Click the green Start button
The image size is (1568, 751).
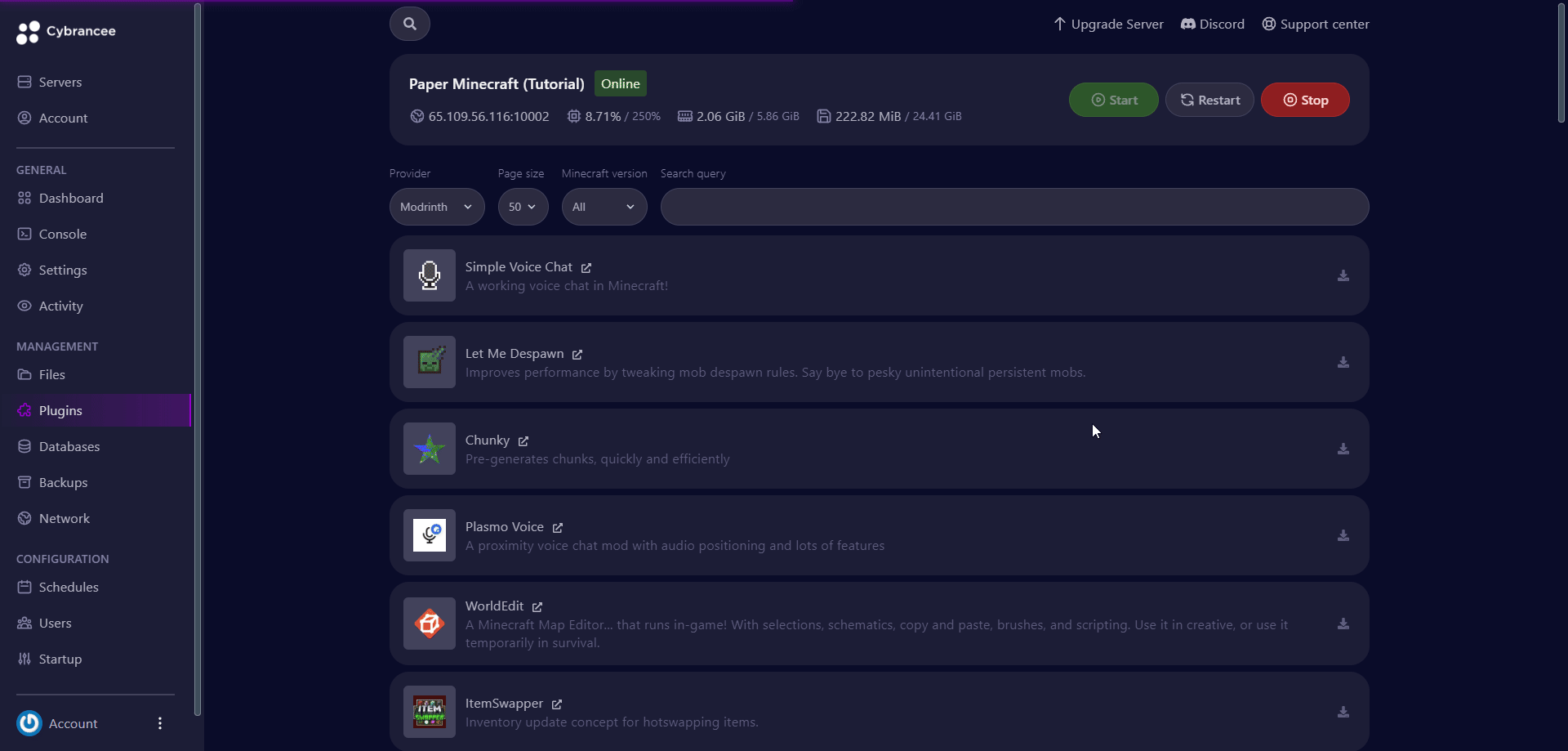tap(1114, 100)
